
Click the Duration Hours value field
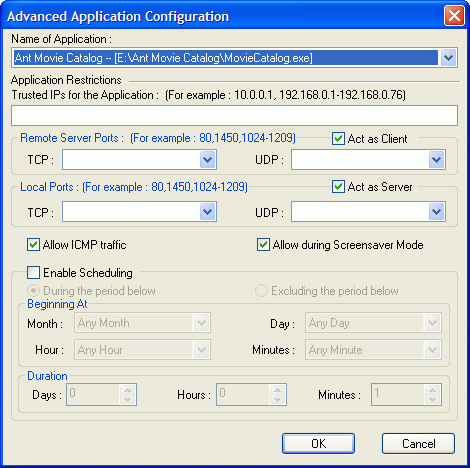pos(243,394)
